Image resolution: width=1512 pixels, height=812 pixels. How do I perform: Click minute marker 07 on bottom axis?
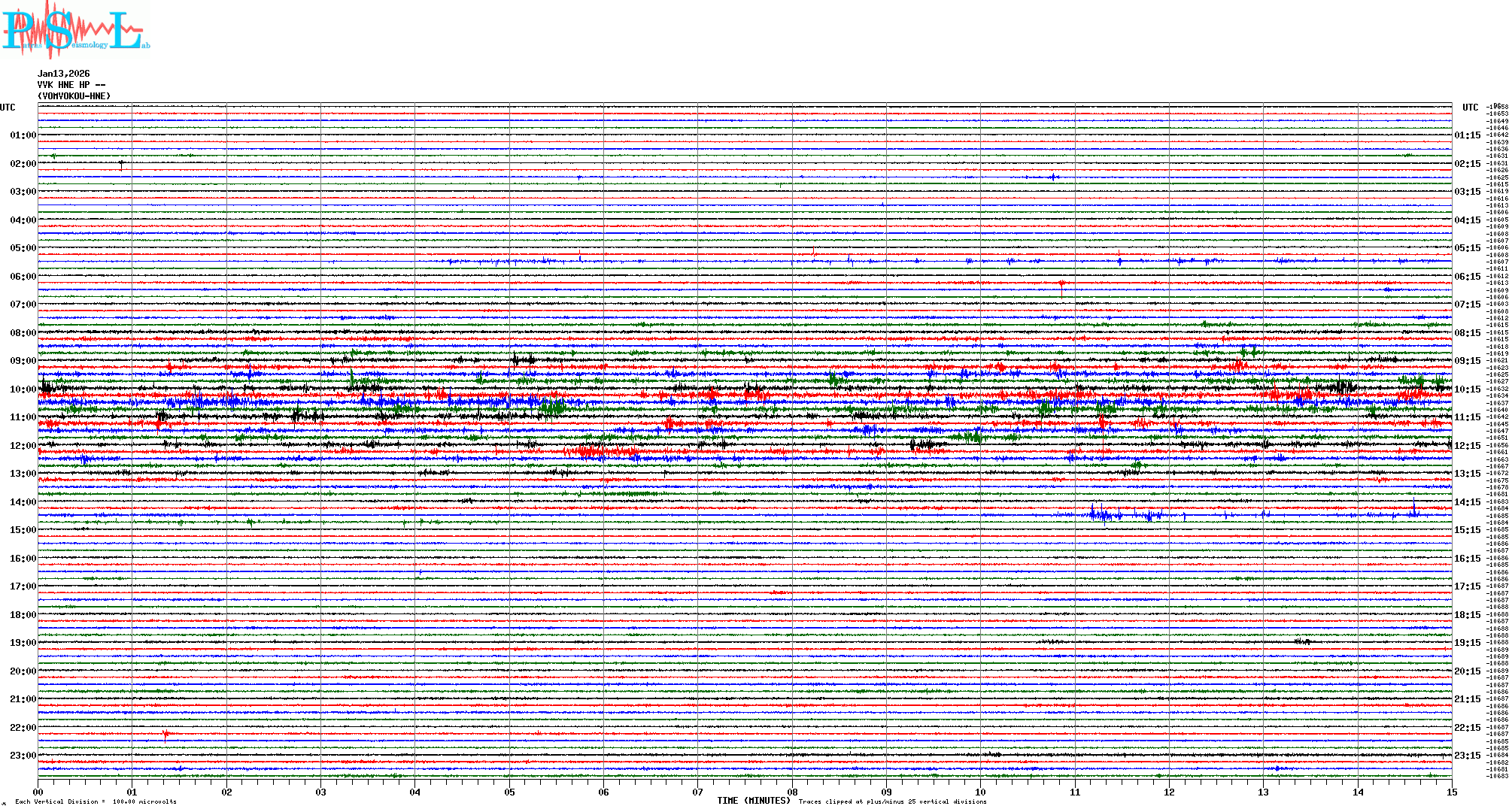click(x=698, y=792)
